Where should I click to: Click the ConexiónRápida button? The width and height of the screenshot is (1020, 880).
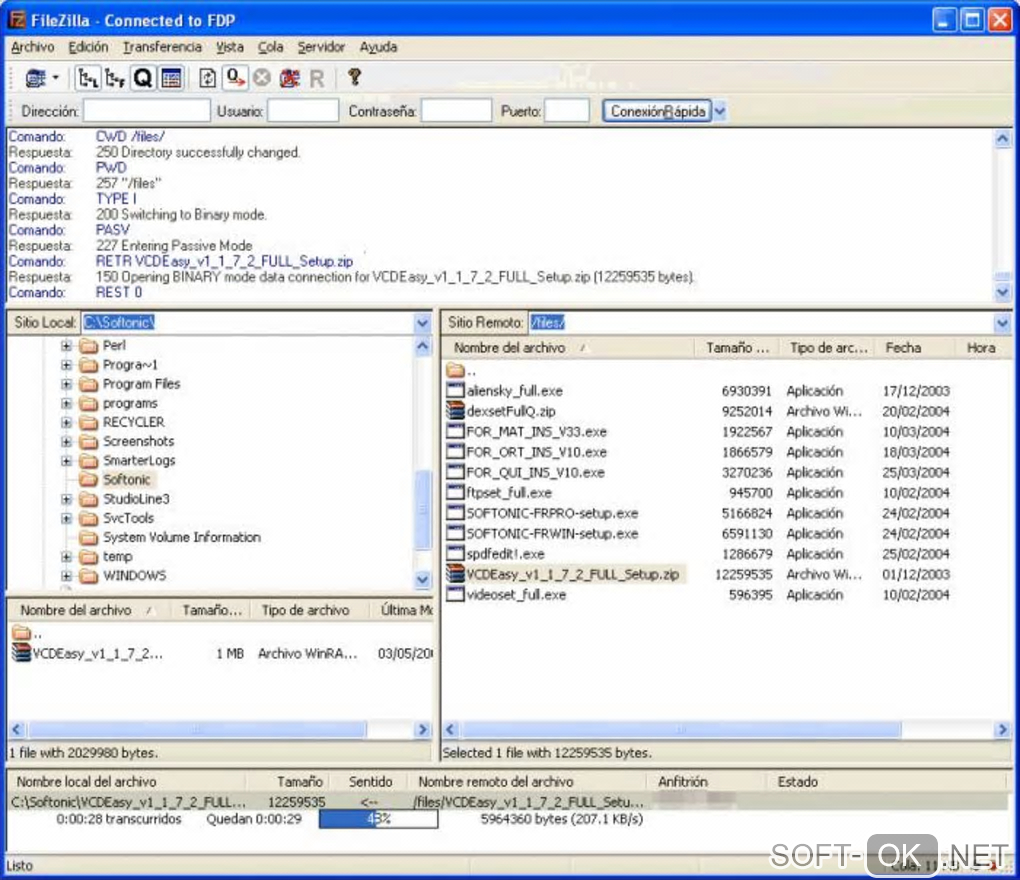pos(657,111)
